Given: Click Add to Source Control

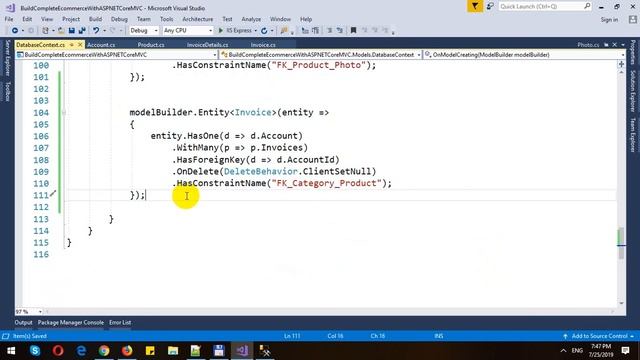Looking at the screenshot, I should pyautogui.click(x=598, y=336).
